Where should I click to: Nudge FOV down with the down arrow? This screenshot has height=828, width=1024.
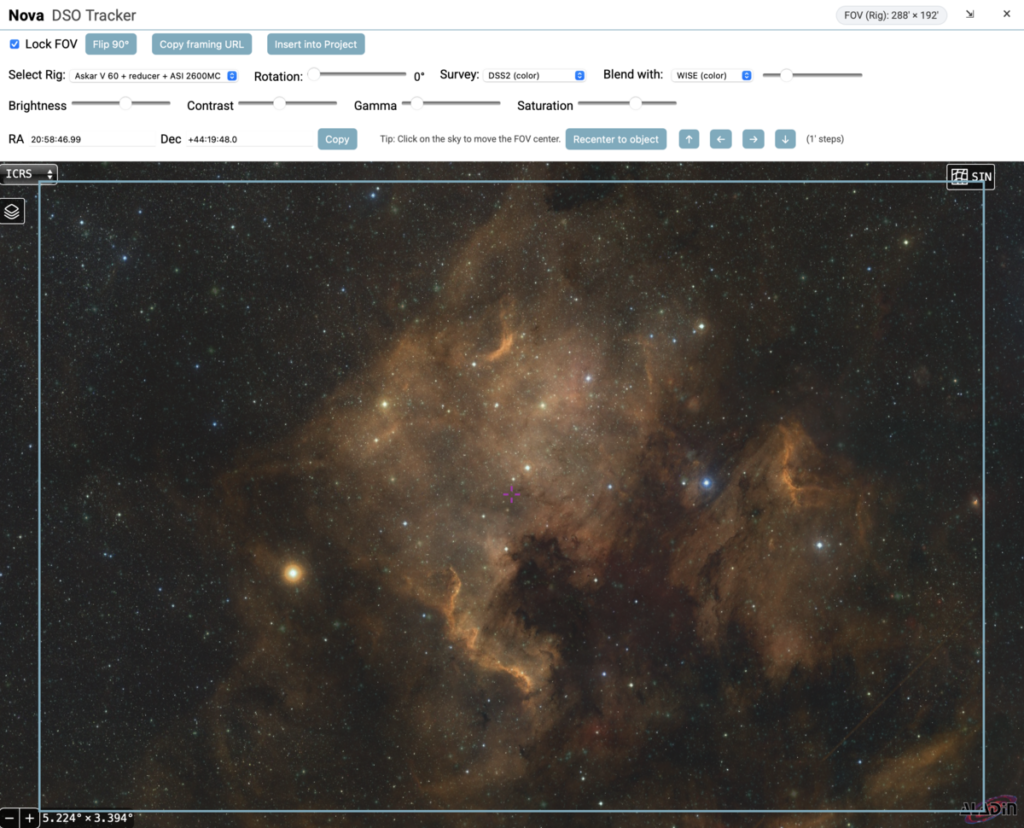click(x=785, y=139)
